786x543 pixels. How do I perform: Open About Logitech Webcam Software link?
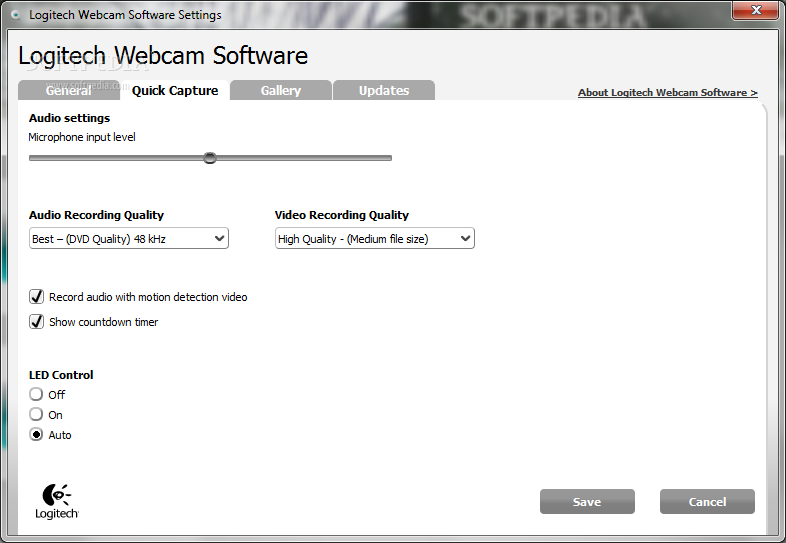tap(668, 93)
